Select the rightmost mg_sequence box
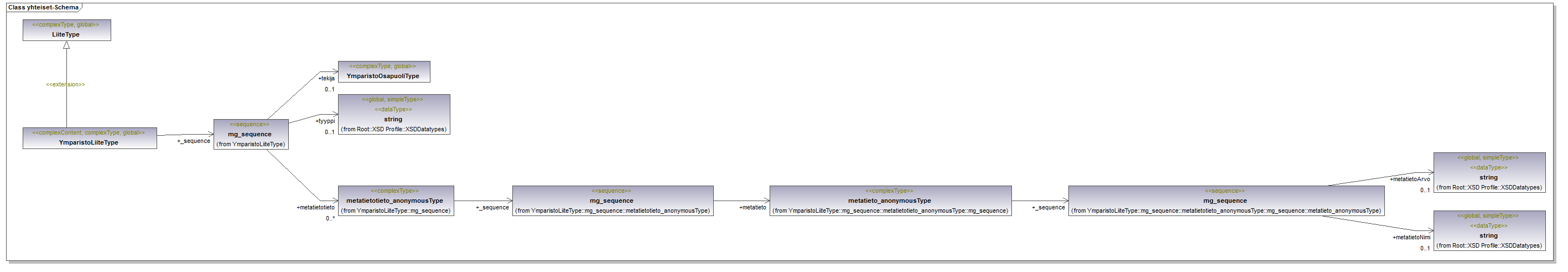Viewport: 1568px width, 272px height. point(1226,201)
